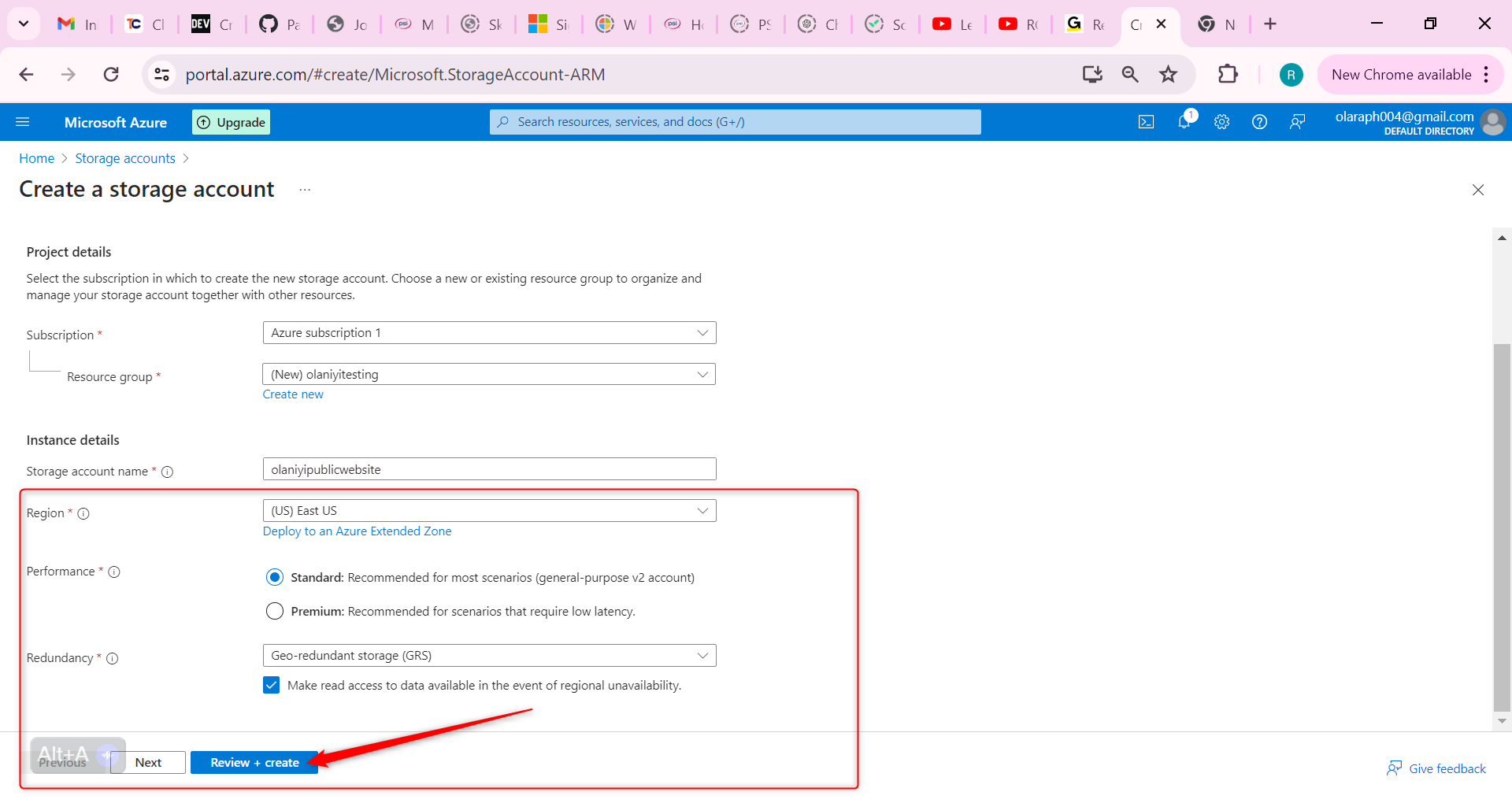Click Review + create button

[x=254, y=763]
